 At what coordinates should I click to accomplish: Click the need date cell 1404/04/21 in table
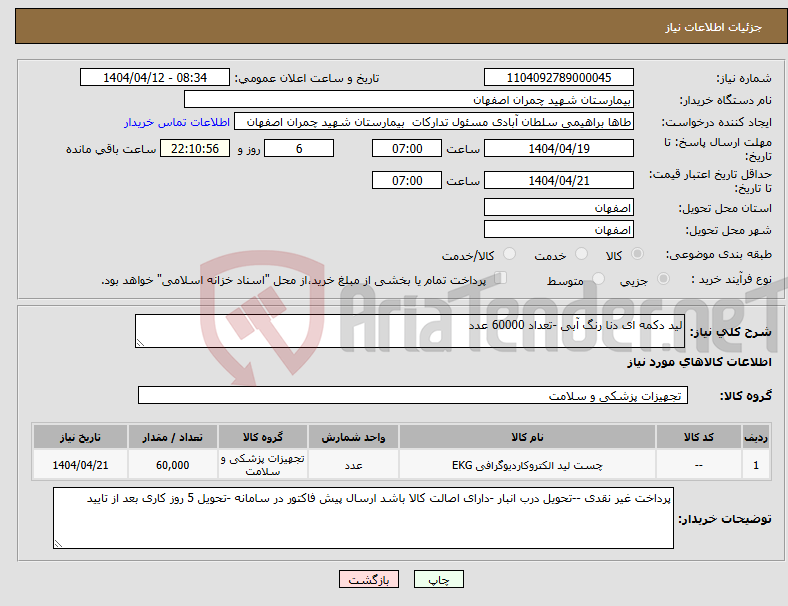tap(80, 465)
